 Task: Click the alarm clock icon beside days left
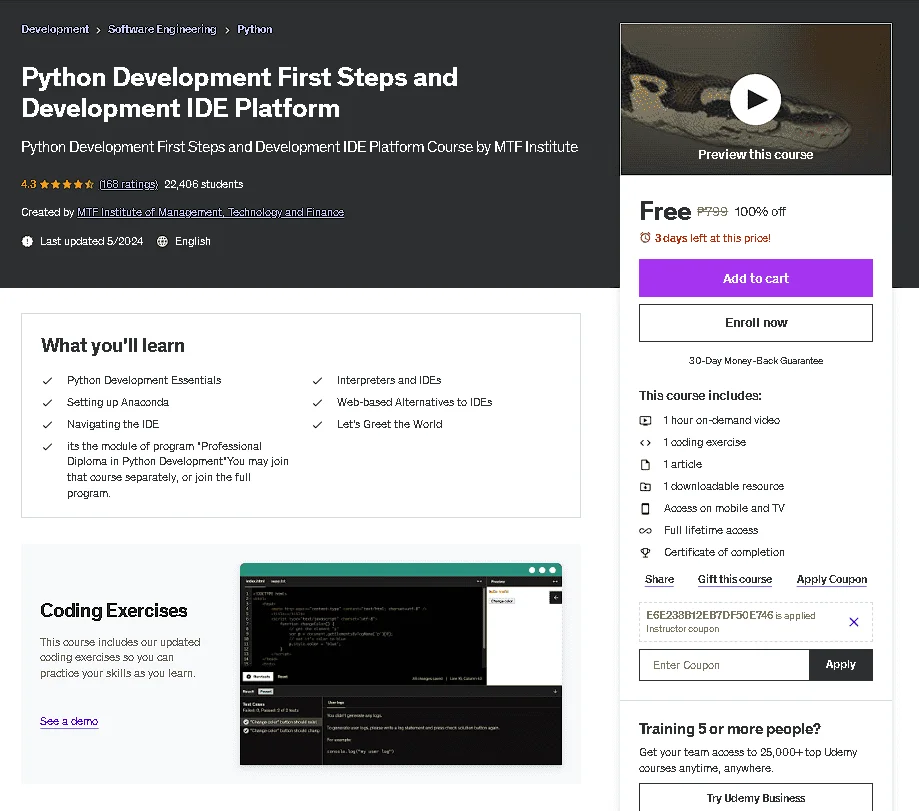coord(645,238)
